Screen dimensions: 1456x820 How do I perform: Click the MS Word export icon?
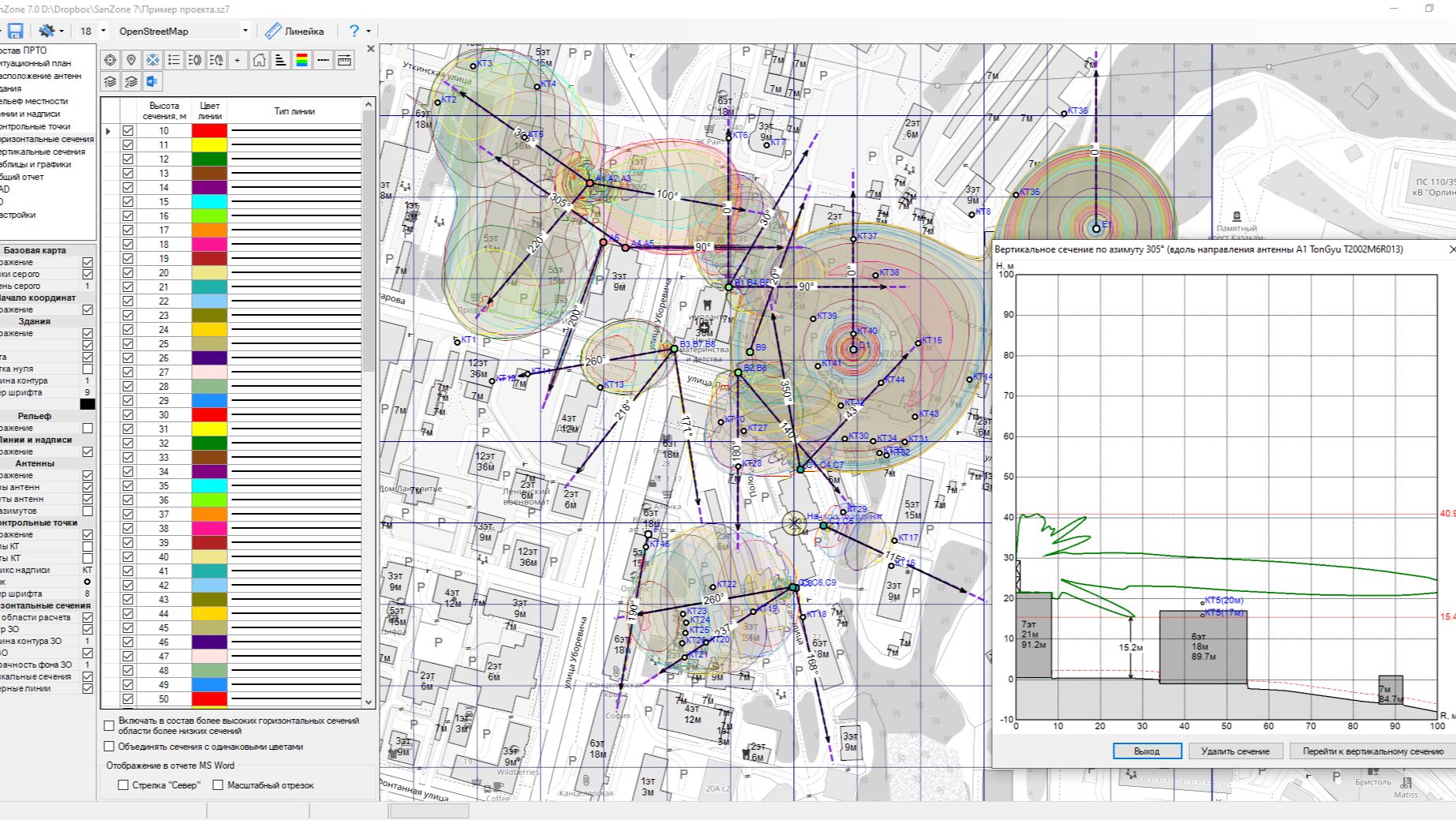[x=152, y=81]
